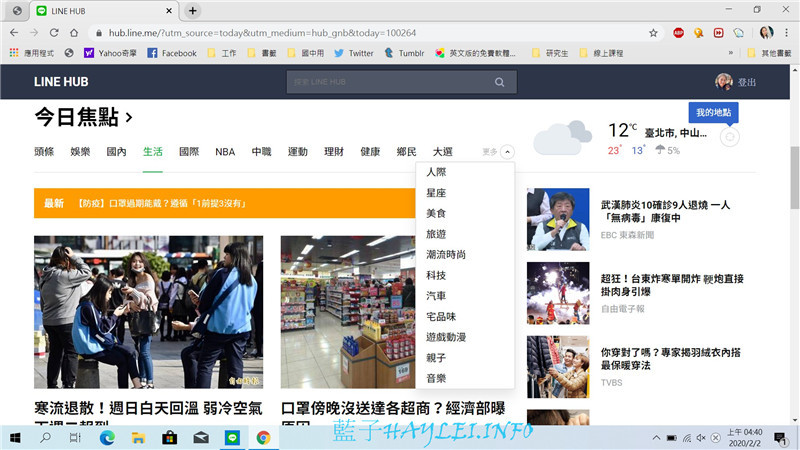Switch to the 娛樂 tab
The height and width of the screenshot is (450, 800).
[80, 152]
